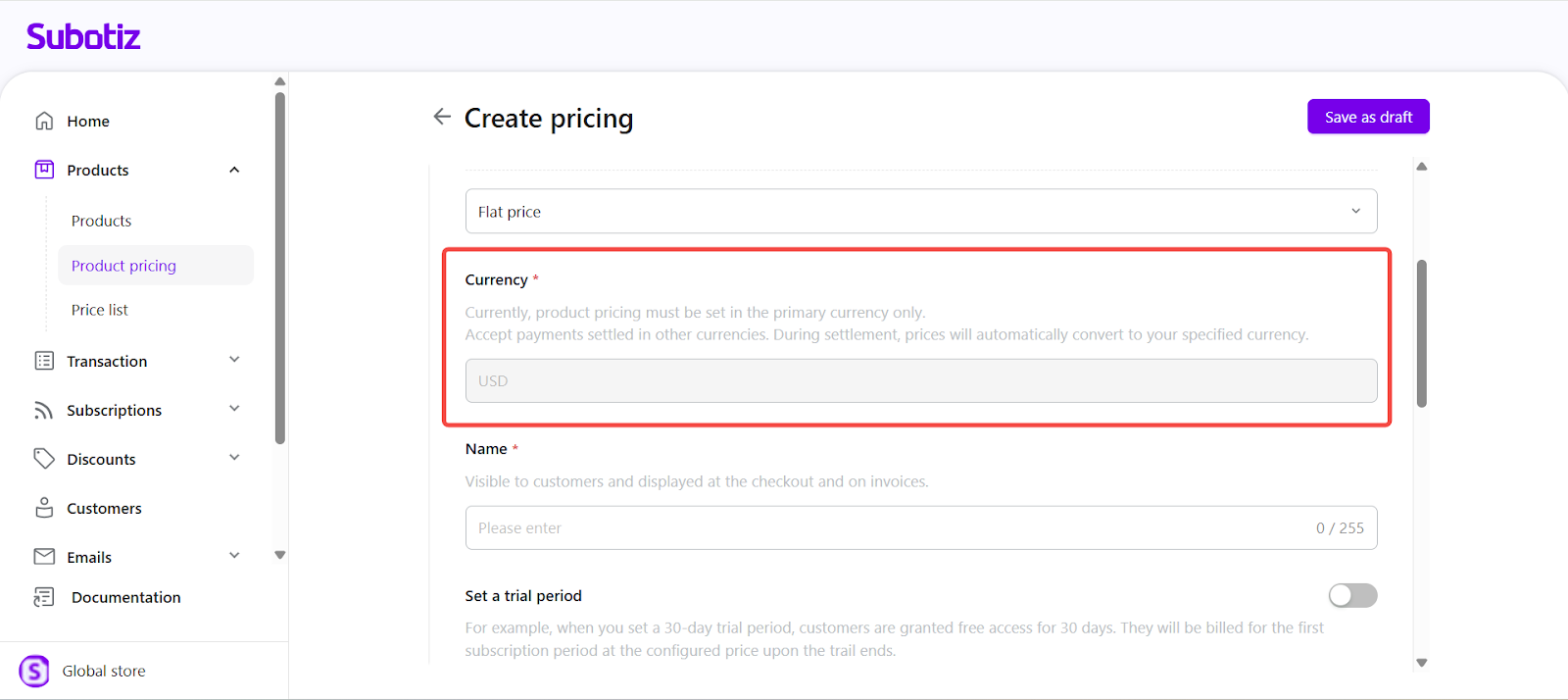Click the Emails envelope icon
Viewport: 1568px width, 700px height.
point(44,557)
